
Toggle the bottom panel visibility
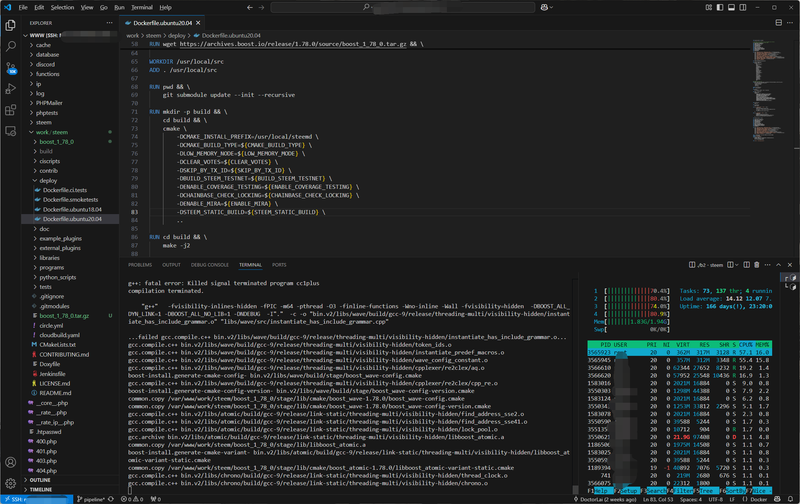[731, 7]
